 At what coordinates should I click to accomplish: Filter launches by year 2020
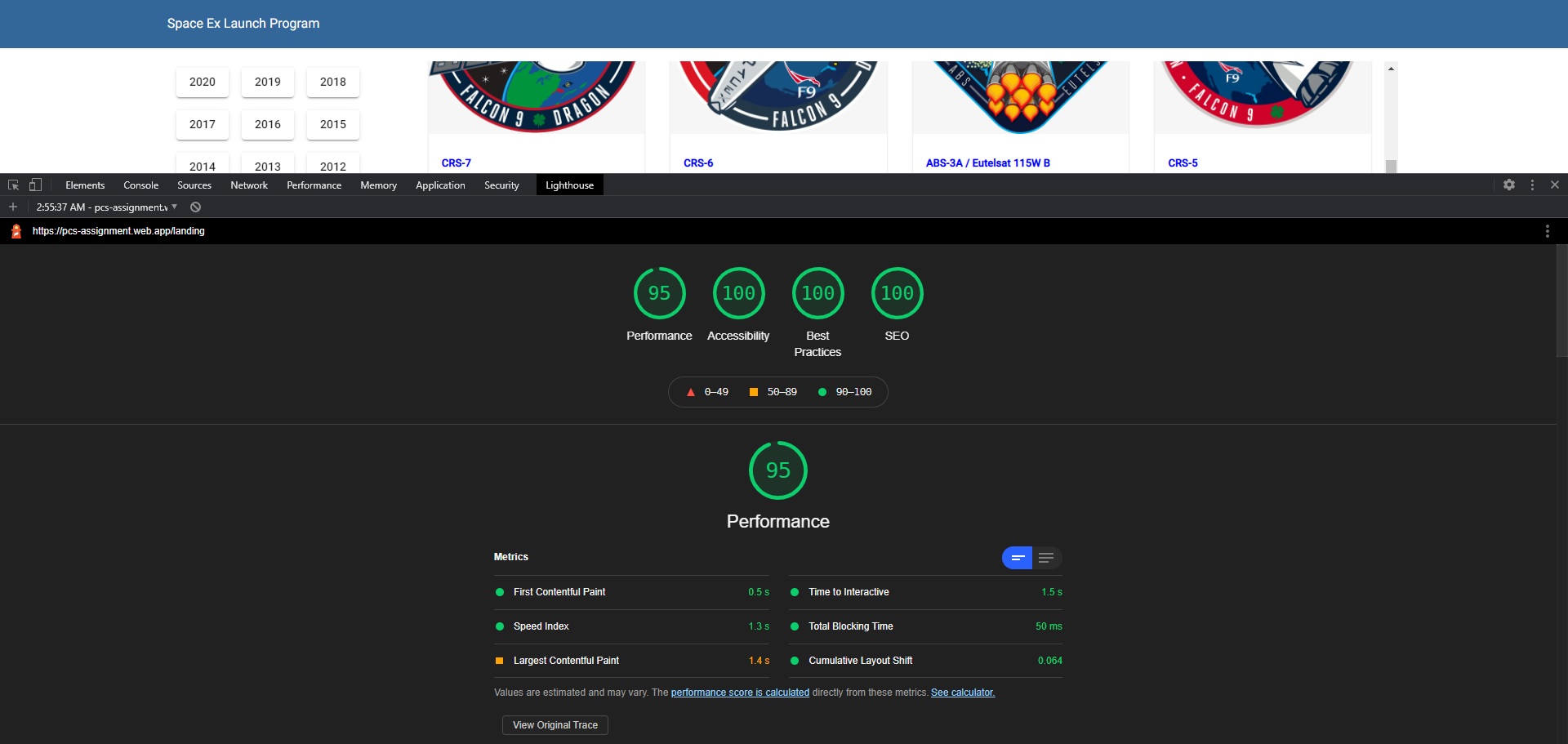[203, 82]
